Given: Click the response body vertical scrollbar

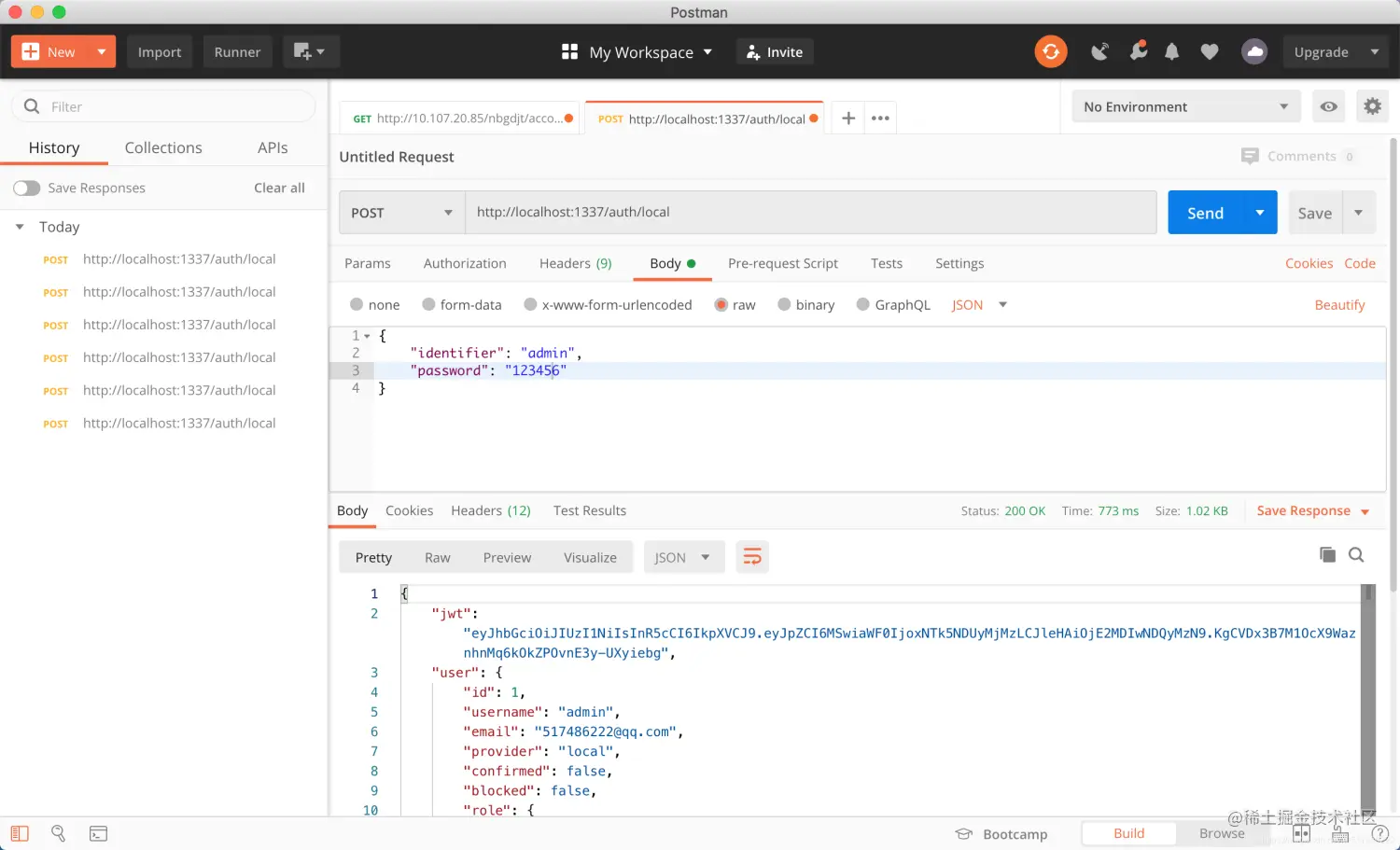Looking at the screenshot, I should (1368, 700).
